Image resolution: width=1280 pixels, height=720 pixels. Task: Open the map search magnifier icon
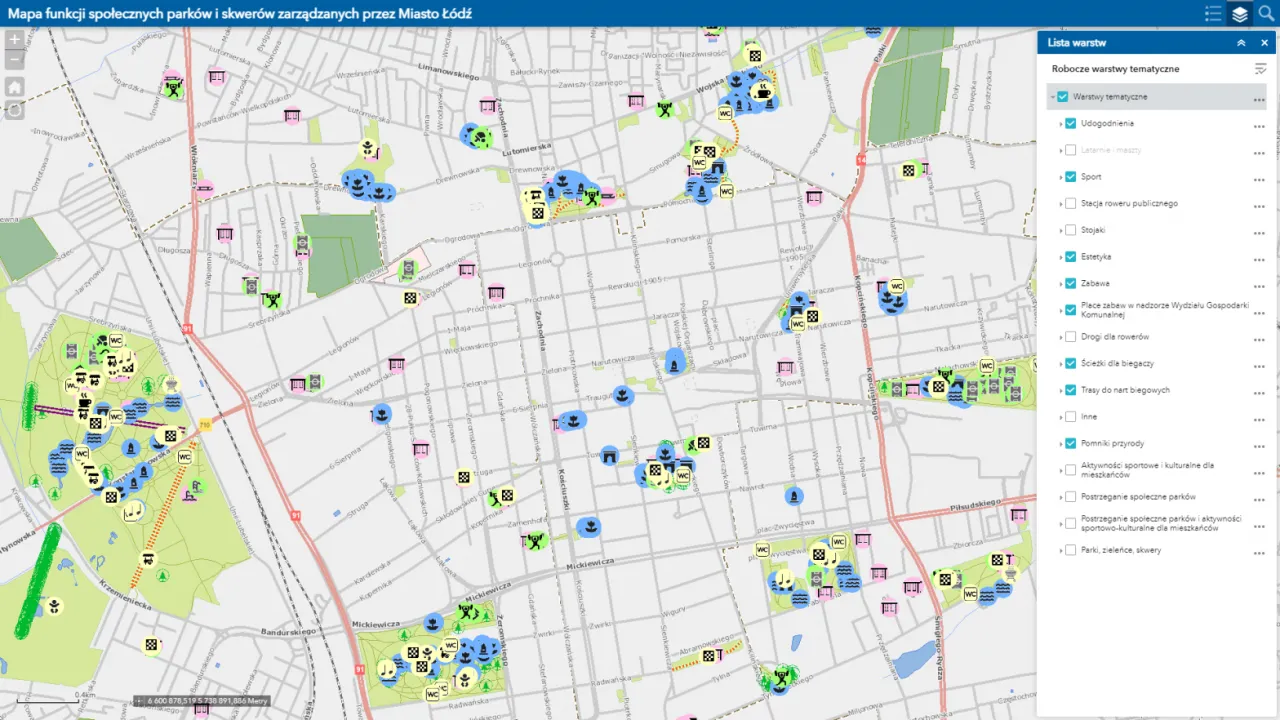pos(1267,14)
